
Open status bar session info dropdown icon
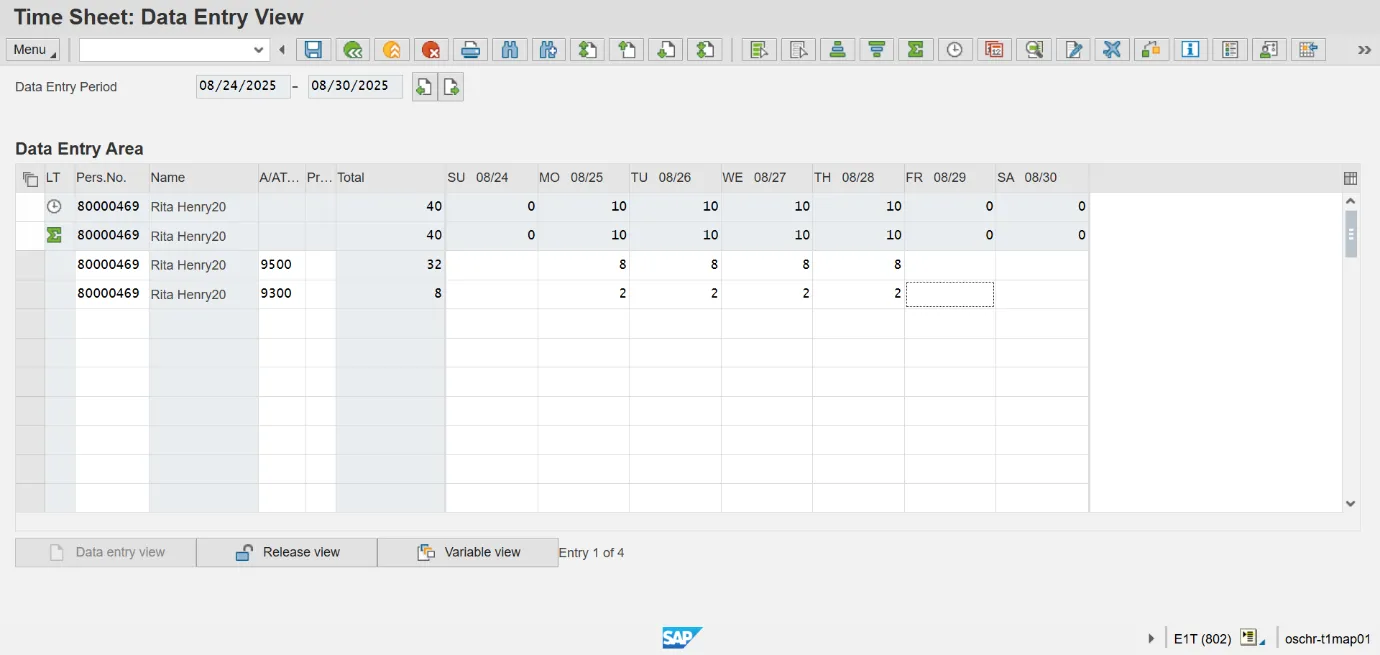[x=1252, y=637]
